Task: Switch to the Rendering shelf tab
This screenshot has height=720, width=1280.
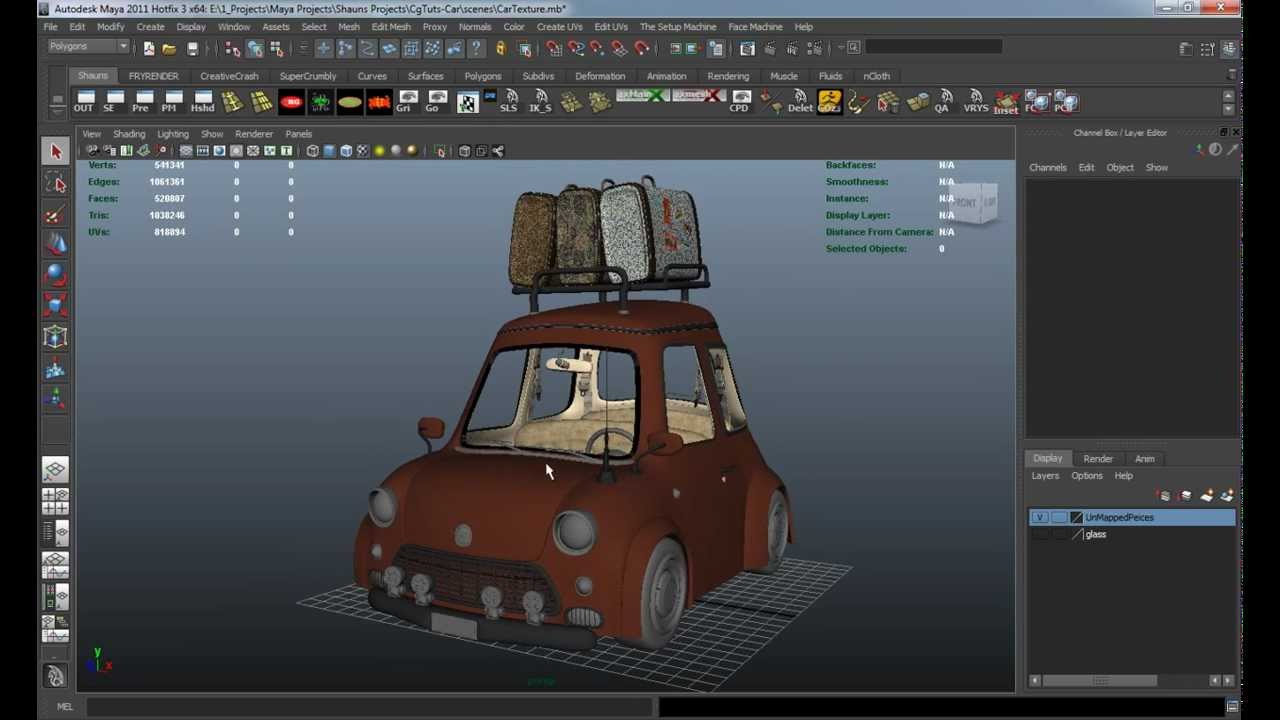Action: [x=727, y=76]
